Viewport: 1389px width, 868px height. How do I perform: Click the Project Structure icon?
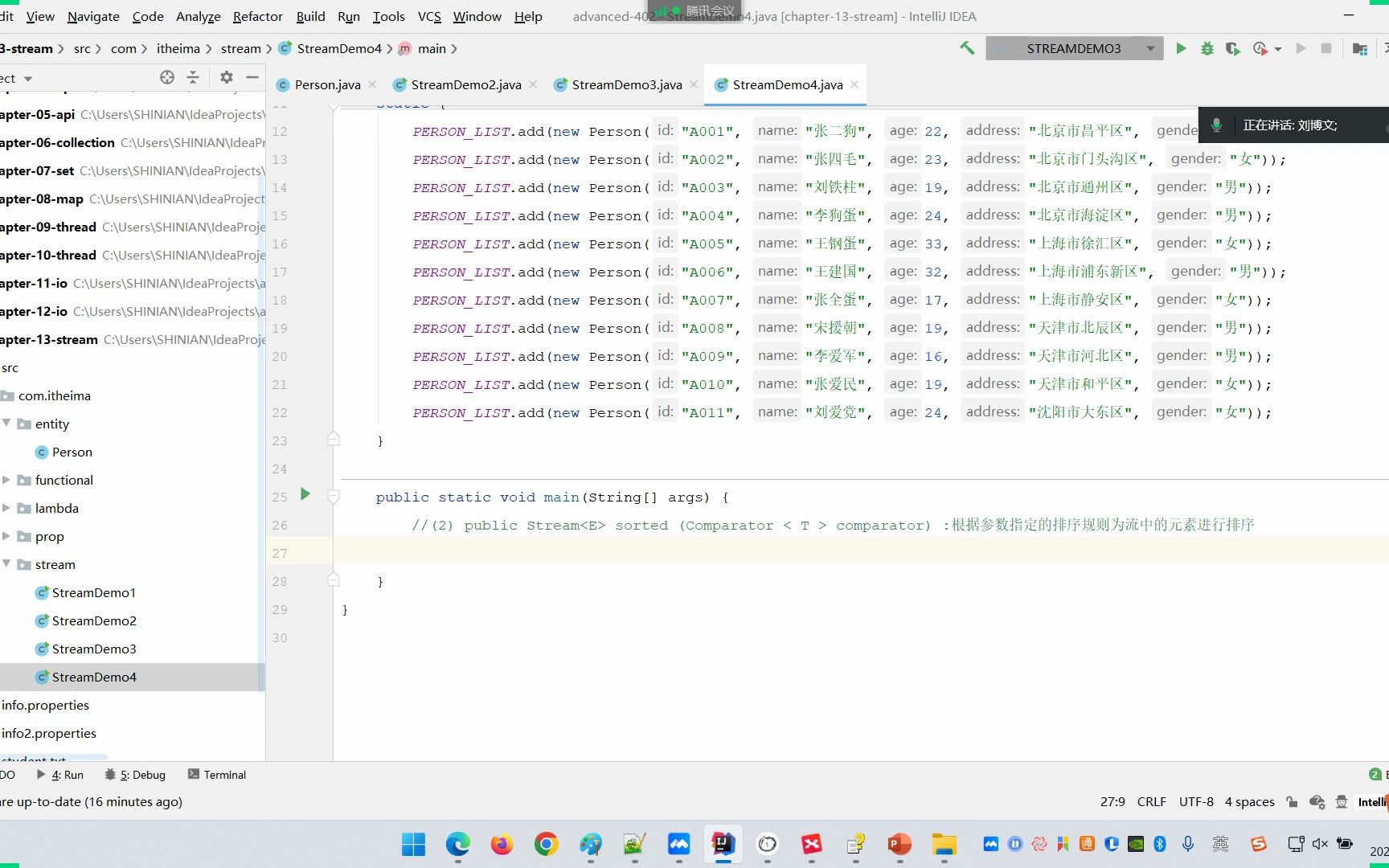[1360, 48]
